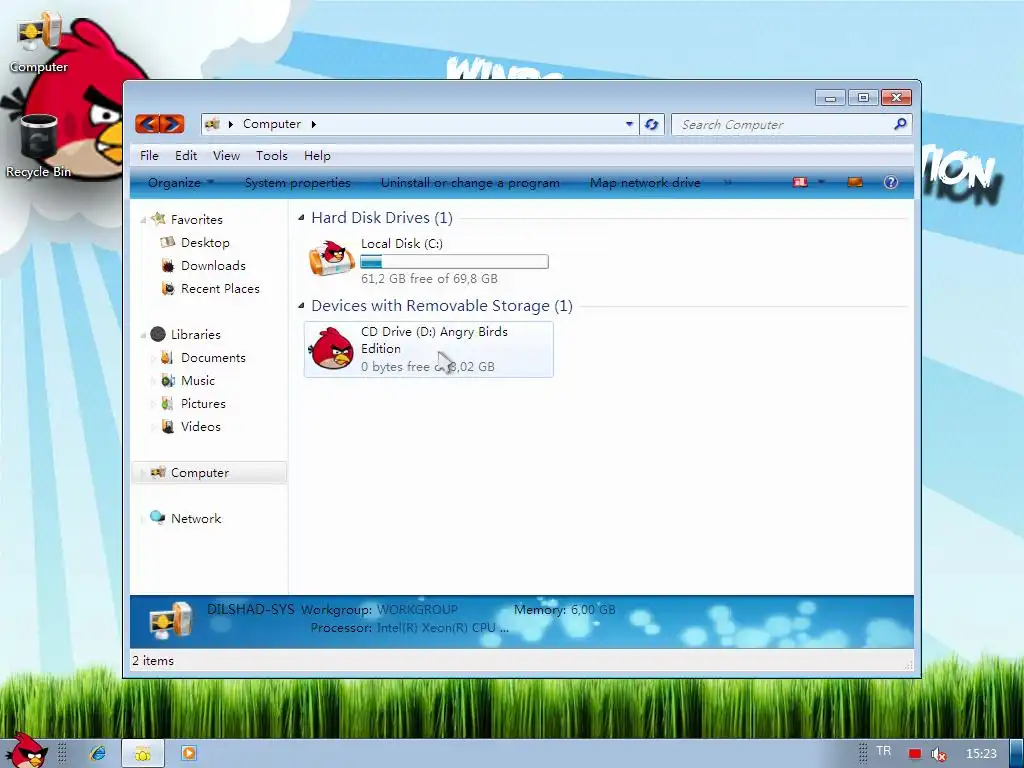Click the Explorer taskbar button
The width and height of the screenshot is (1024, 768).
click(x=143, y=754)
